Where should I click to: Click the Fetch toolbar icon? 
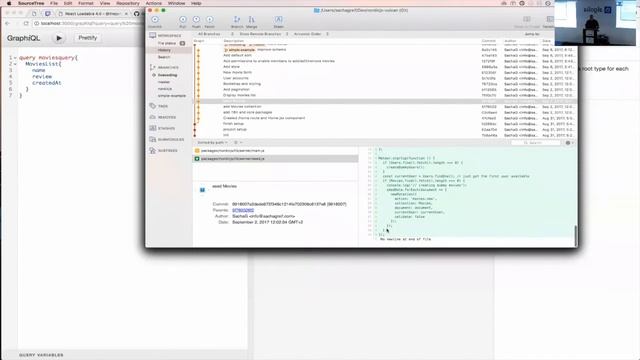point(209,20)
